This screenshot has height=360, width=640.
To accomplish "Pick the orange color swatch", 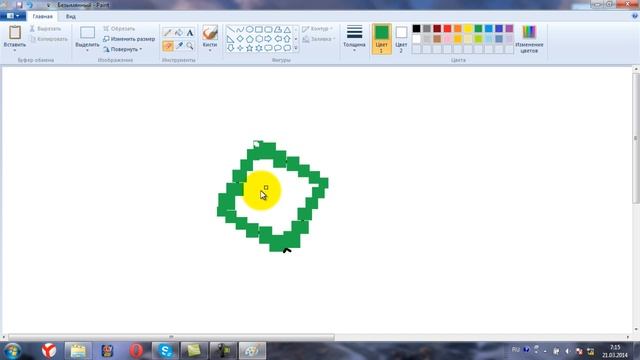I will click(458, 29).
